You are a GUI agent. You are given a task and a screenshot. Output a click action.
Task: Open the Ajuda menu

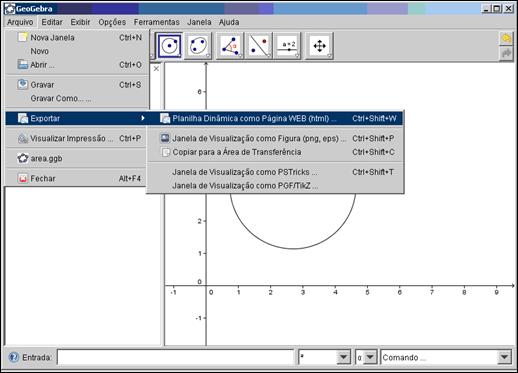coord(229,22)
